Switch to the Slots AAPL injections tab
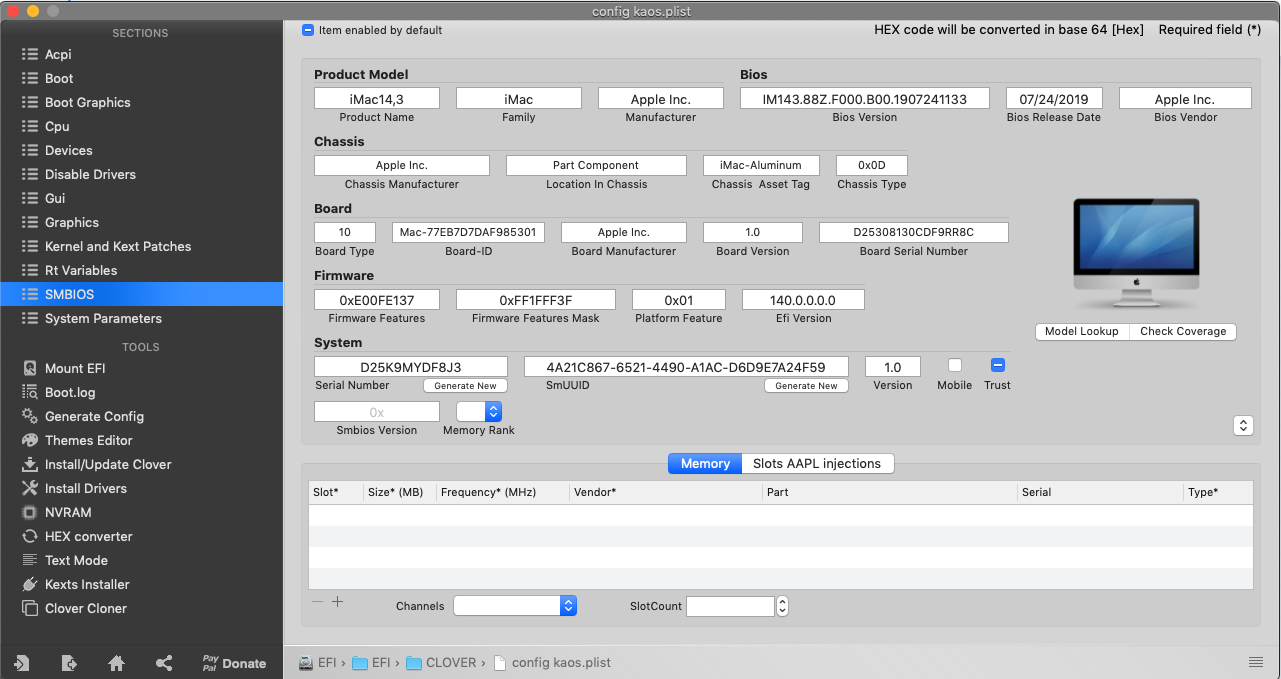The image size is (1281, 679). click(816, 463)
